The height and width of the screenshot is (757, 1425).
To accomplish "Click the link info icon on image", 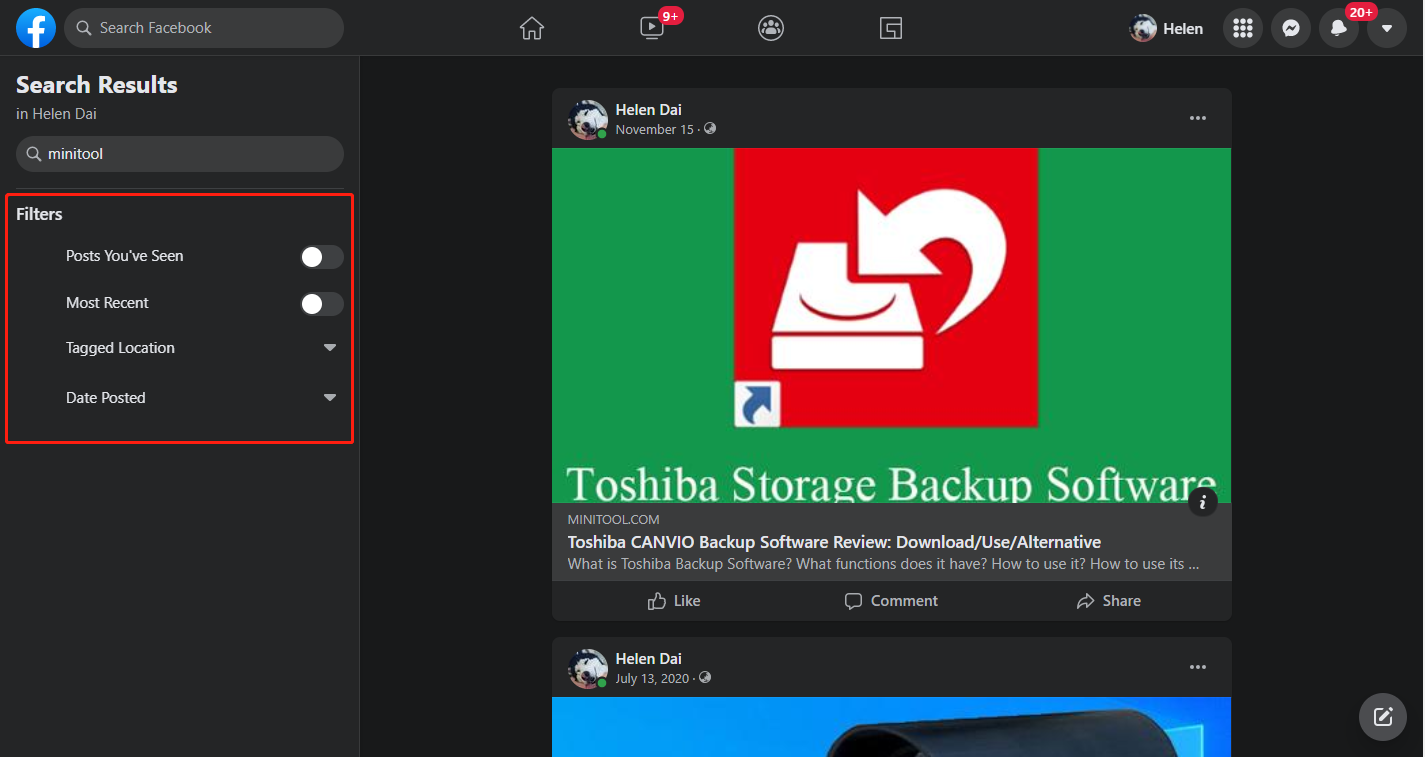I will (x=1203, y=502).
